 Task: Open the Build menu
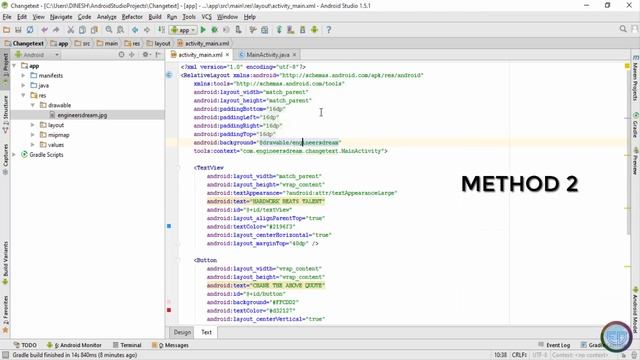click(155, 17)
